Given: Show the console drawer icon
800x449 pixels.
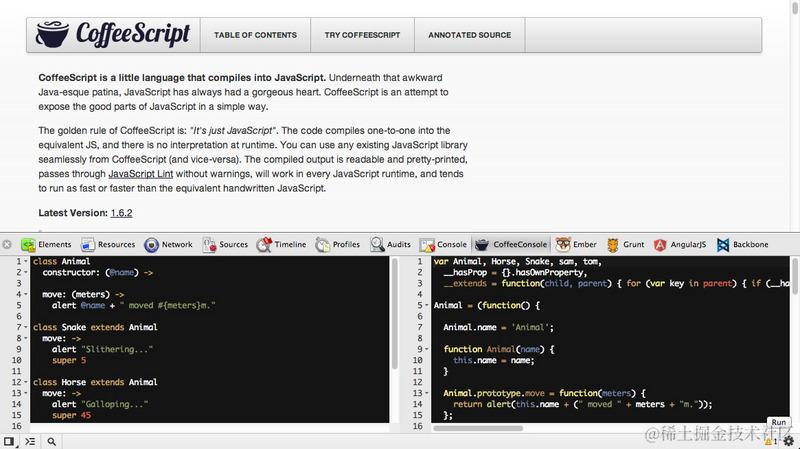Looking at the screenshot, I should (30, 441).
